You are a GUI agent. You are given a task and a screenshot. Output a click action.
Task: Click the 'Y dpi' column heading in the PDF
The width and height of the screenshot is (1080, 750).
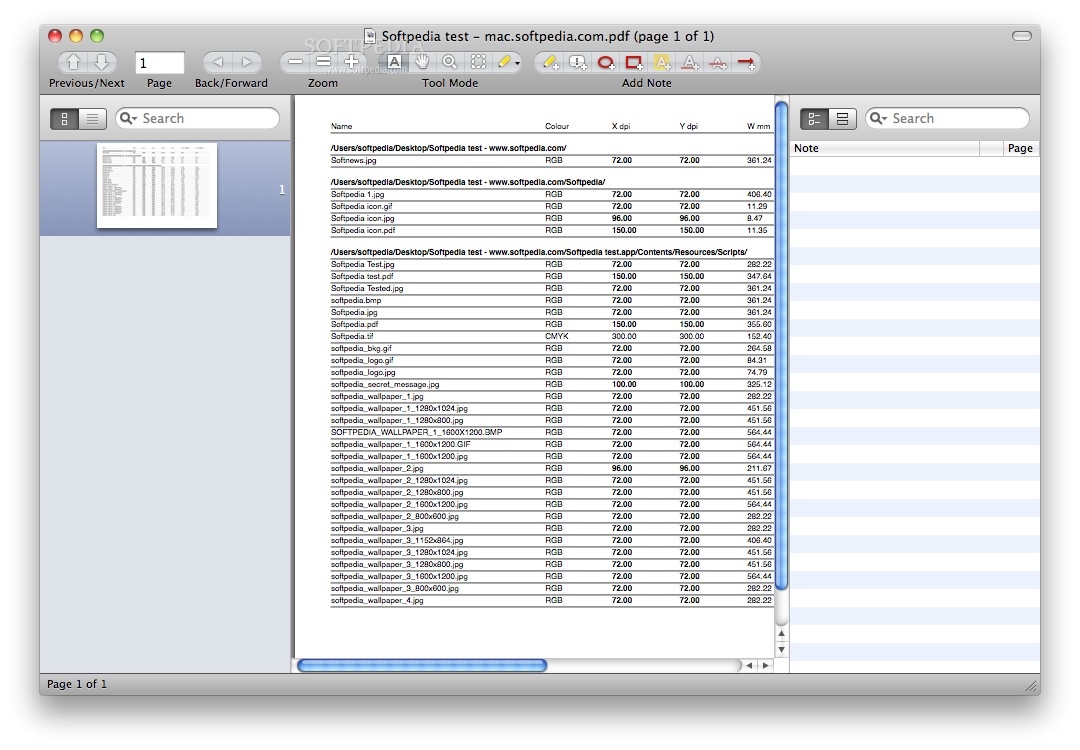(688, 126)
